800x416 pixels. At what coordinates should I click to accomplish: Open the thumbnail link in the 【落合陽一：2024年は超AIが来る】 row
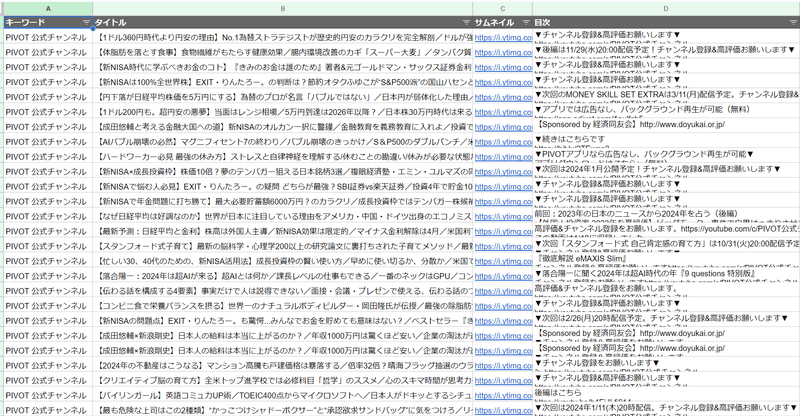502,275
